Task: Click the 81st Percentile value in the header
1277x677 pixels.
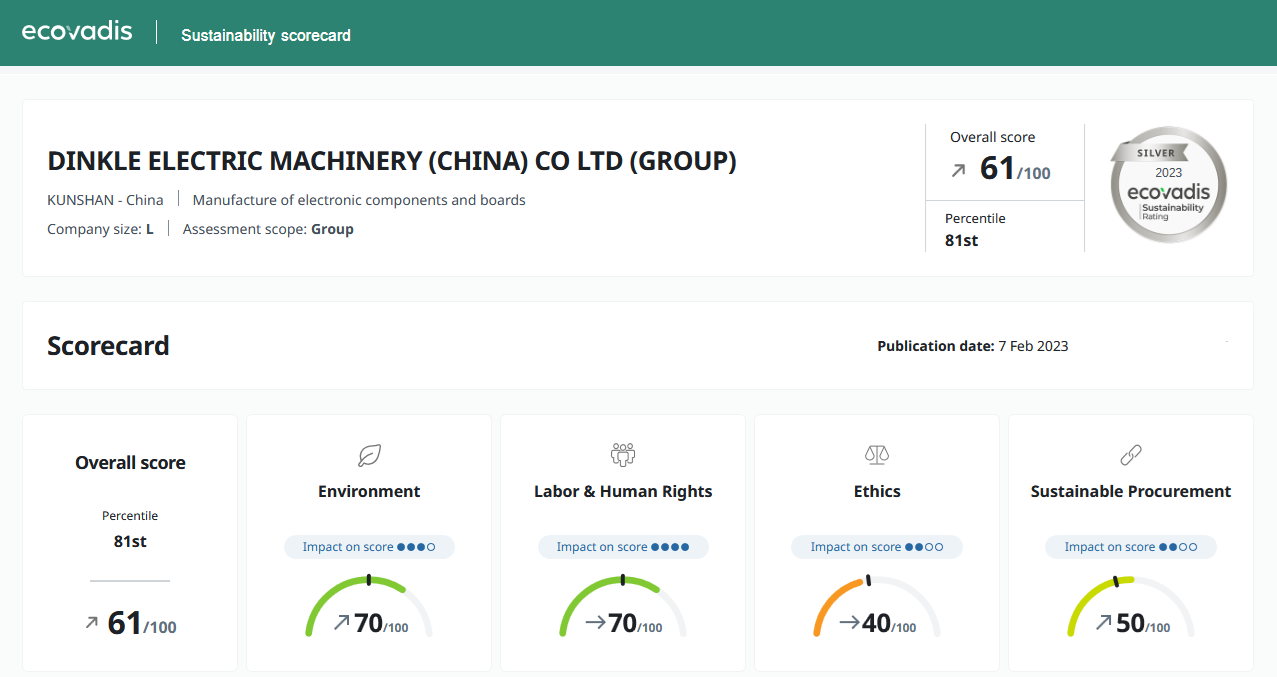Action: click(961, 240)
